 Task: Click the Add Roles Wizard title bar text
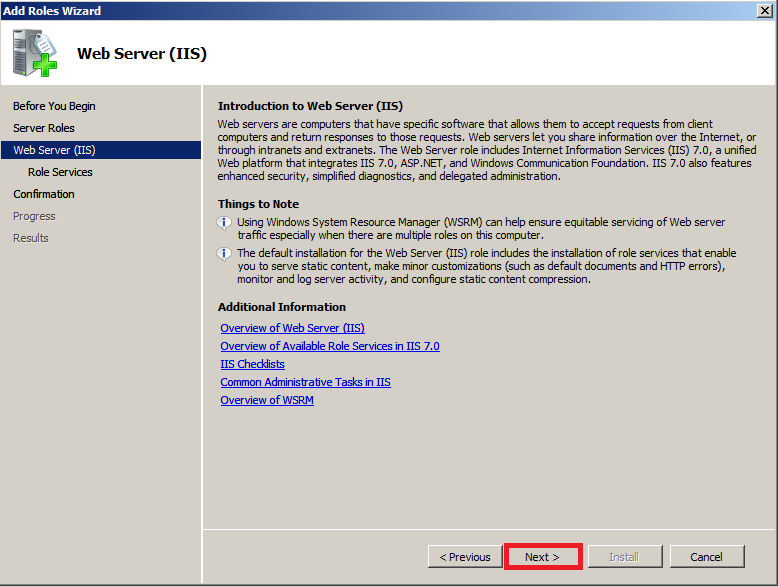tap(52, 10)
